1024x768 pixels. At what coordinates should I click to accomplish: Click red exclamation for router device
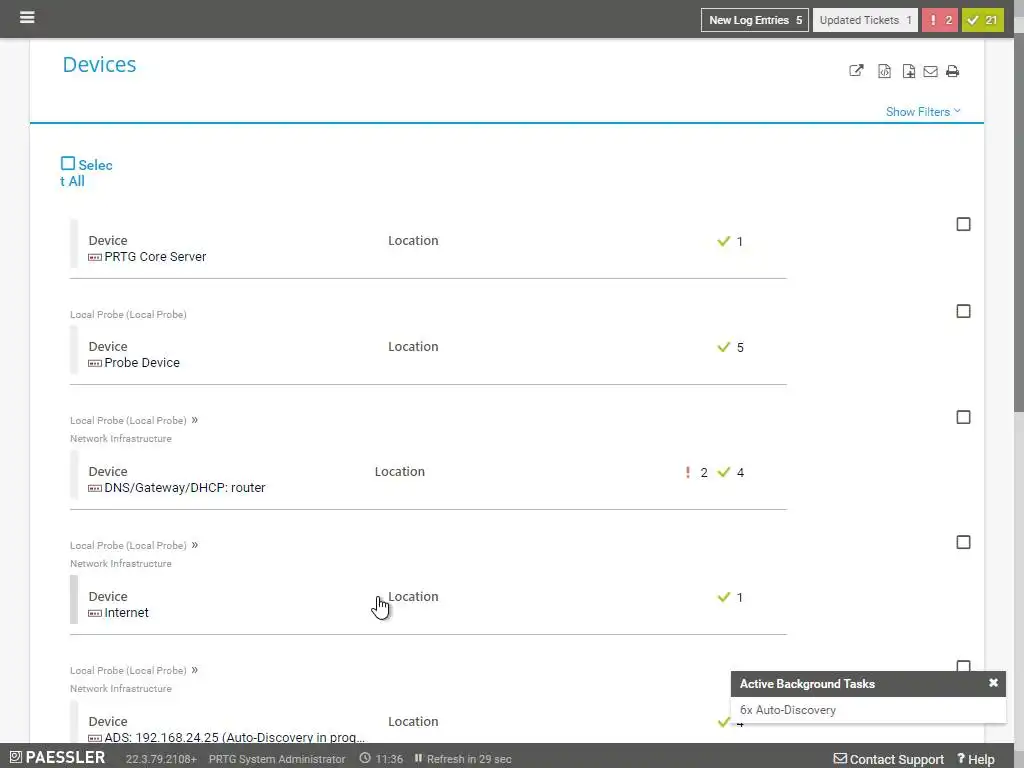[x=688, y=472]
